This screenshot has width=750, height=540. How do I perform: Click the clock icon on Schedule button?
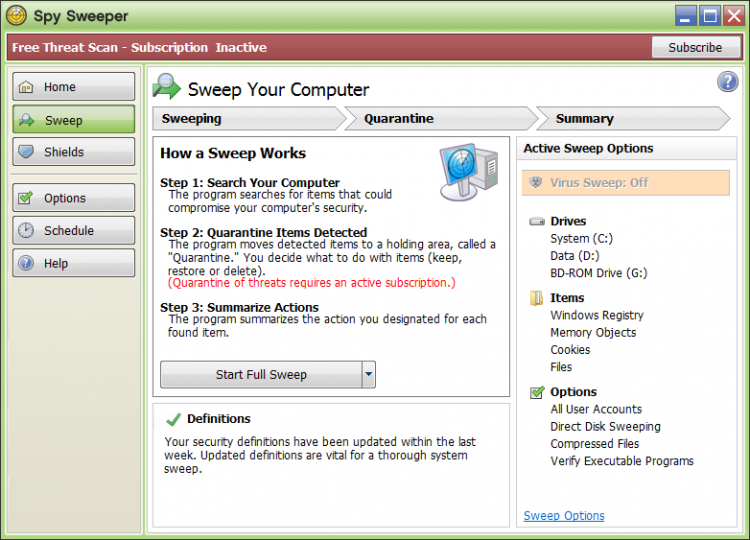click(x=26, y=230)
